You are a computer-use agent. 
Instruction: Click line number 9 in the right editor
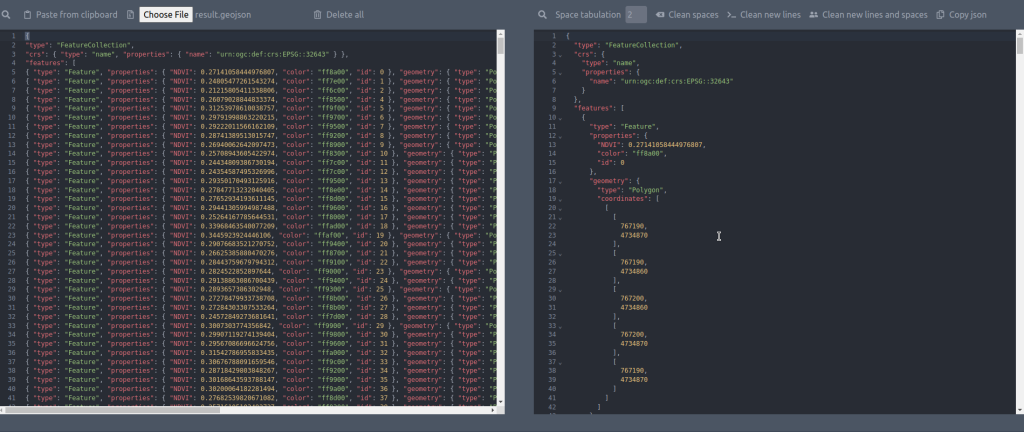[x=554, y=109]
